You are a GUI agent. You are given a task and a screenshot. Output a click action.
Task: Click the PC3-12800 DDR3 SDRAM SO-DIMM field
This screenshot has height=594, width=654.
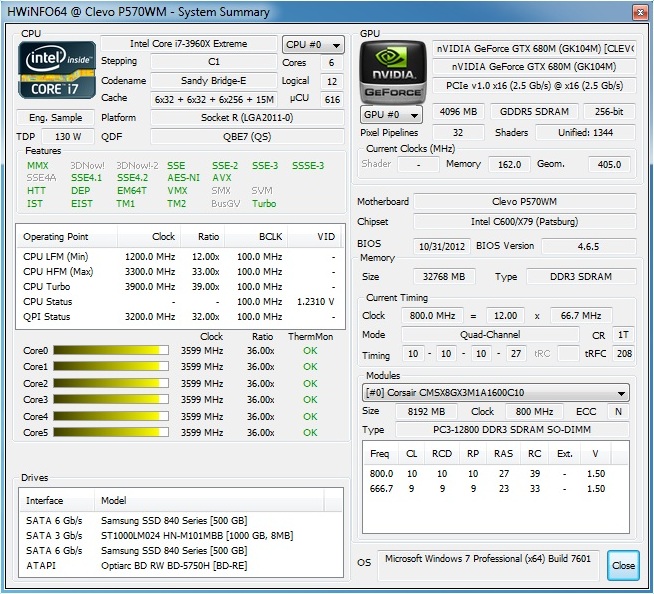coord(512,429)
